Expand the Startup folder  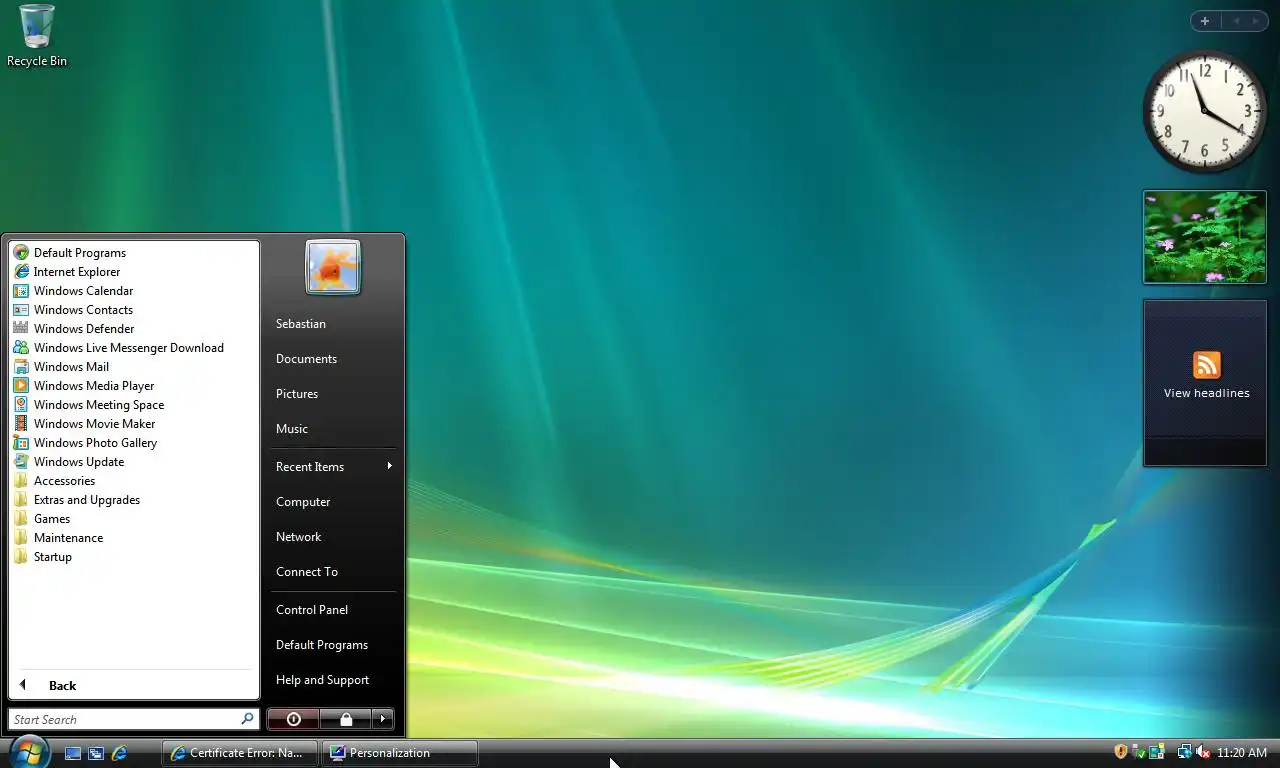pyautogui.click(x=134, y=557)
